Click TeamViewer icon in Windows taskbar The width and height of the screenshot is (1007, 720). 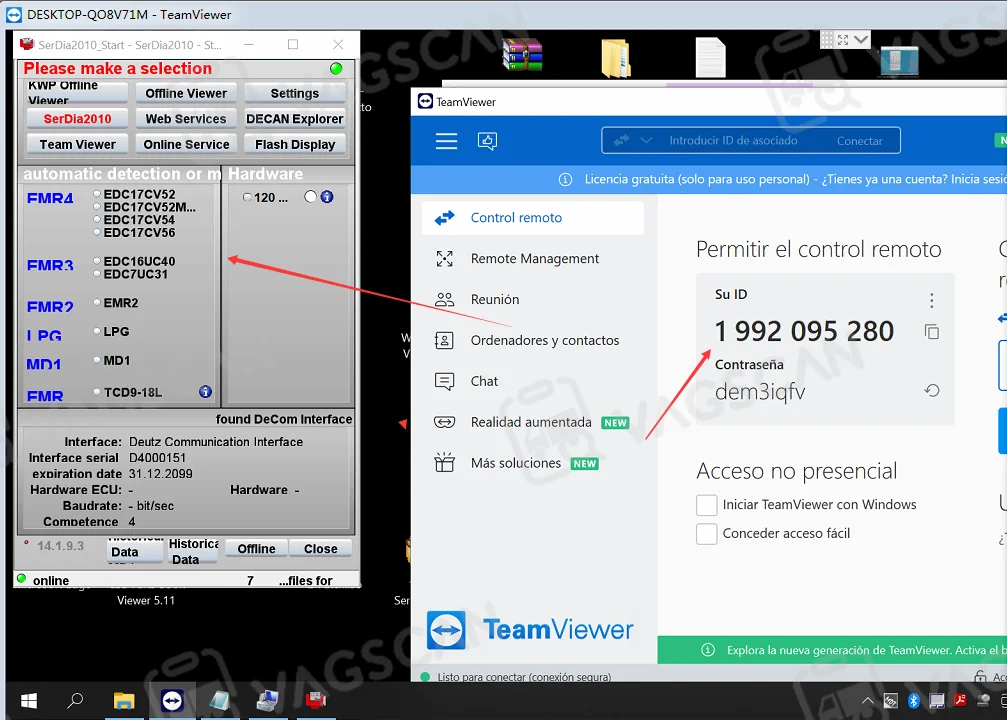pyautogui.click(x=171, y=700)
